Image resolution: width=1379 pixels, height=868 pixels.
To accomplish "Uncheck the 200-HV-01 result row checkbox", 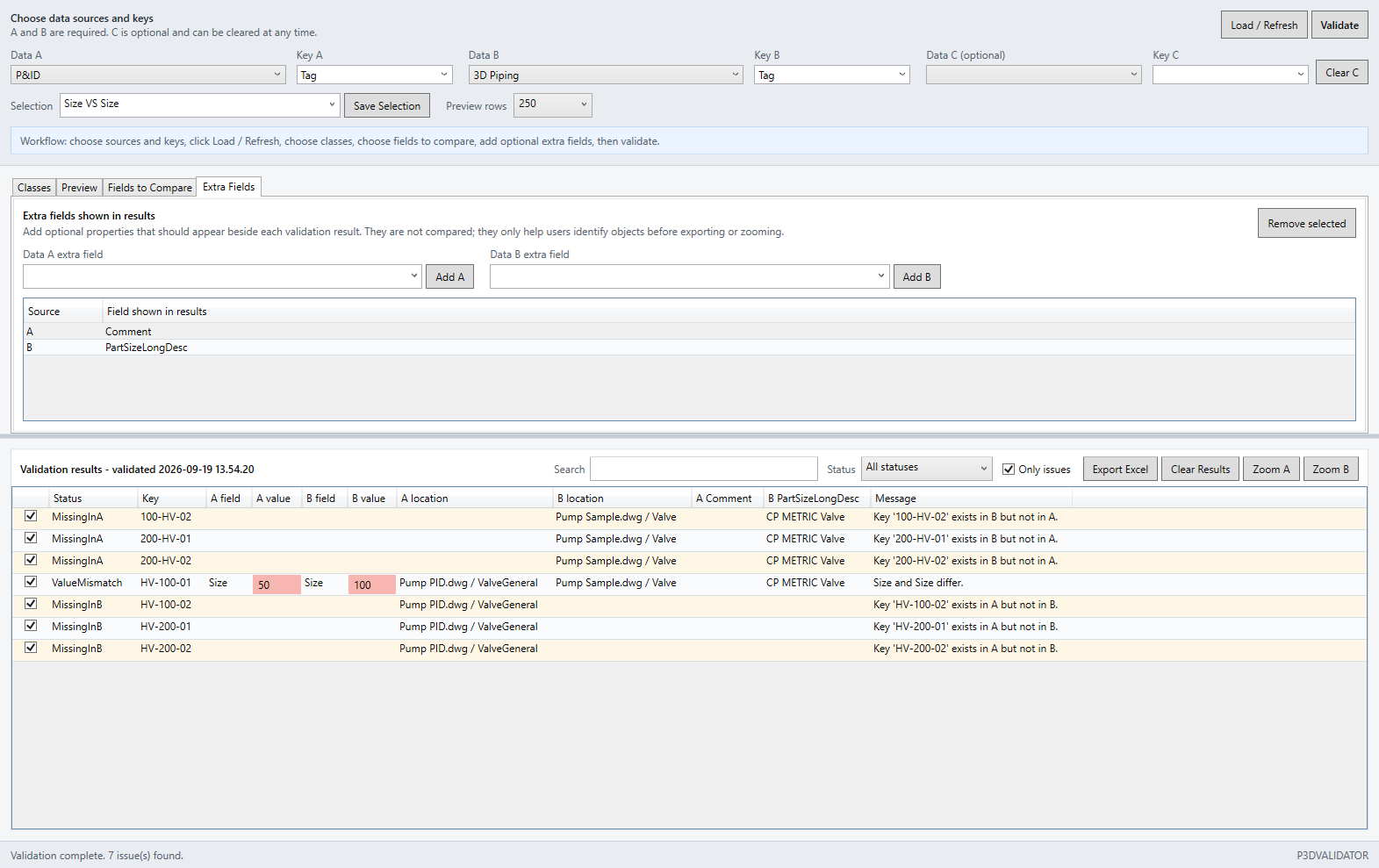I will pos(31,538).
